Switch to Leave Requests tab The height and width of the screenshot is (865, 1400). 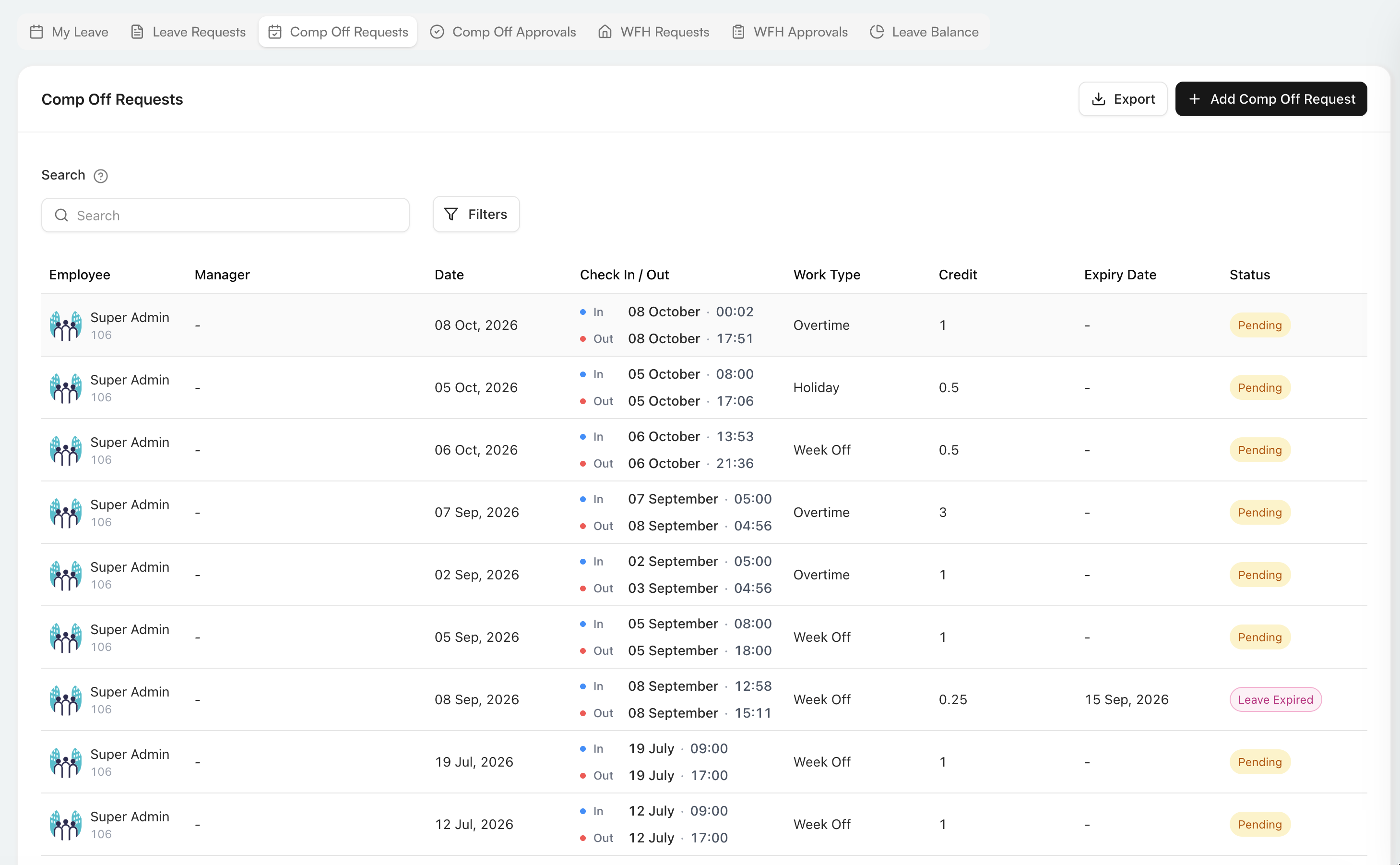188,32
